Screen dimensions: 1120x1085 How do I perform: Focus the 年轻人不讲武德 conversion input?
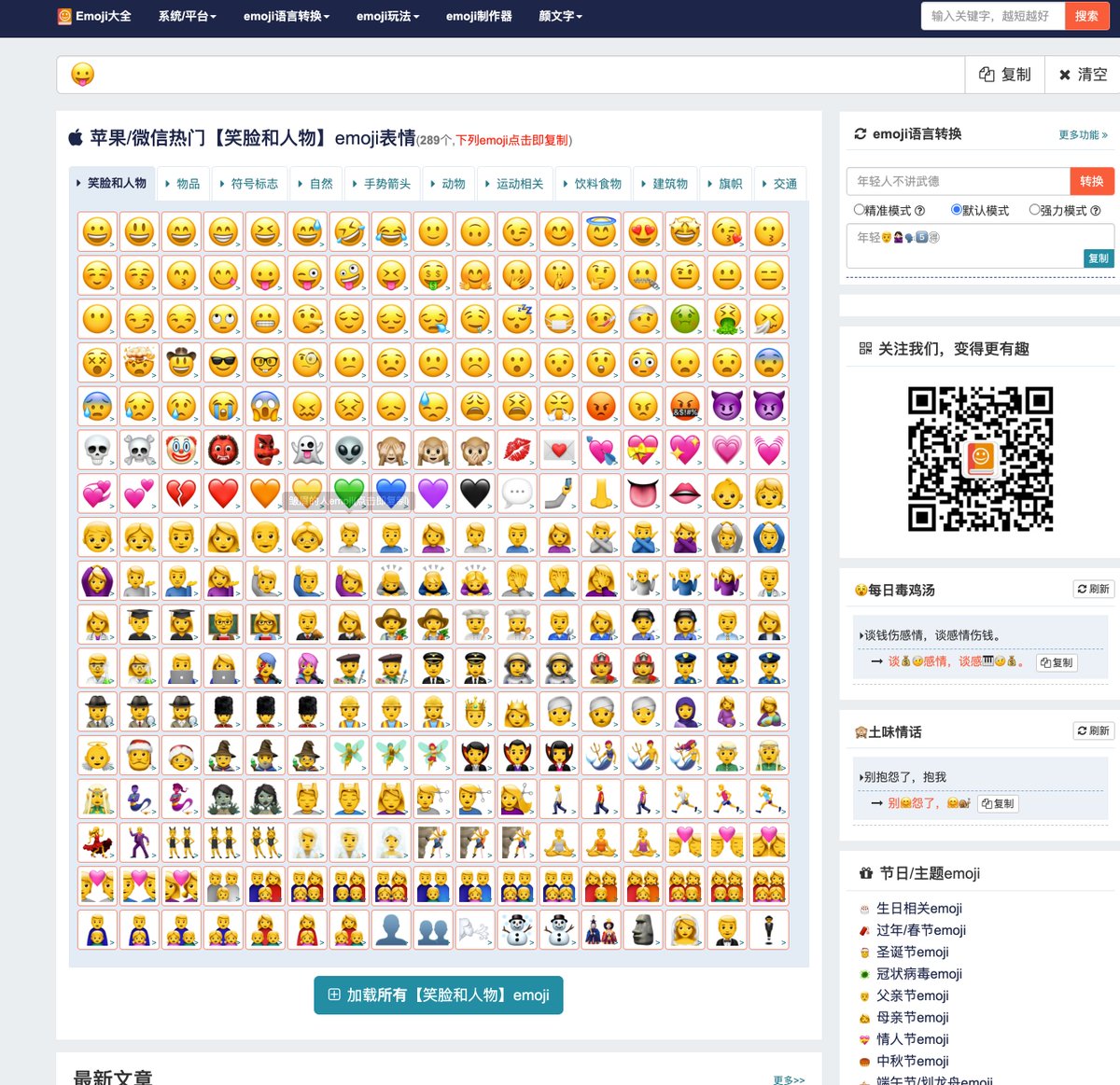pyautogui.click(x=958, y=181)
